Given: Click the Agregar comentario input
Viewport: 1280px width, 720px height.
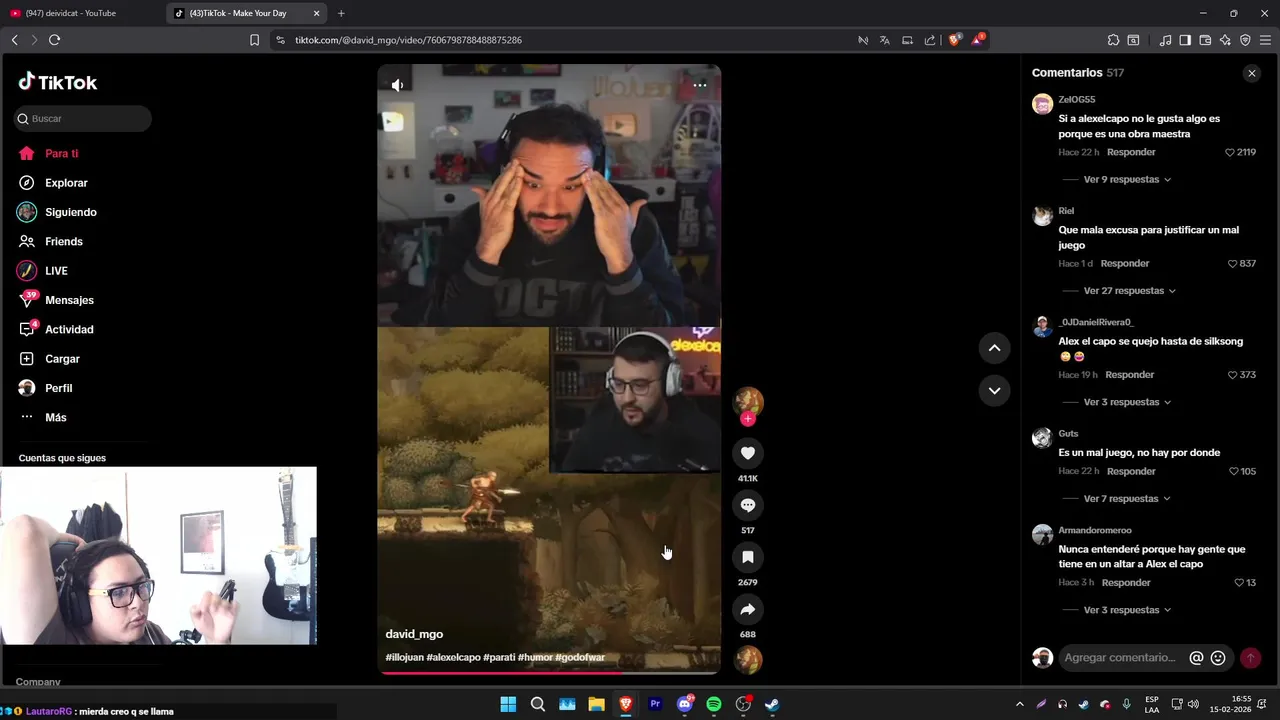Looking at the screenshot, I should pos(1120,658).
